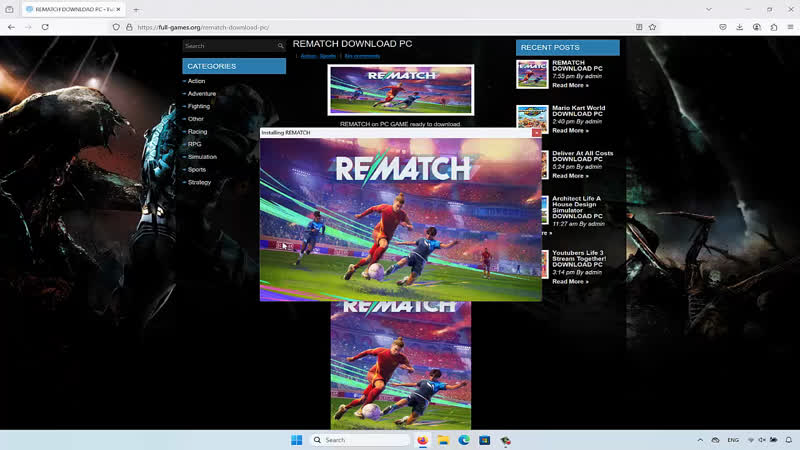Click Read More under Youtubers Life 3

coord(570,282)
